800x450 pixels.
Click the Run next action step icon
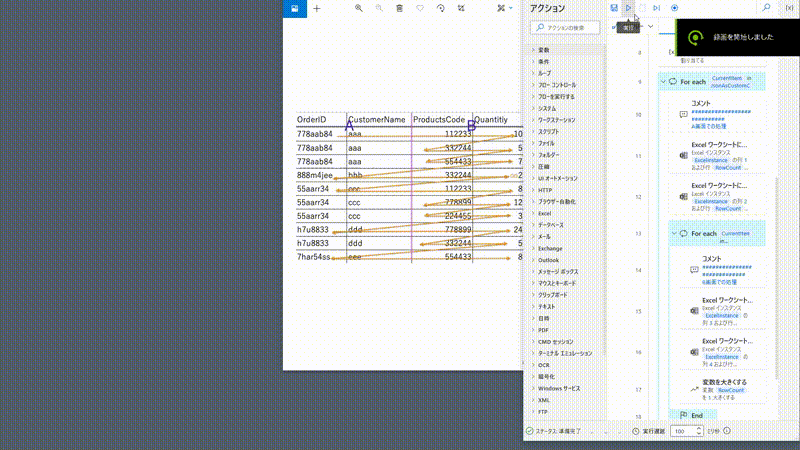click(657, 8)
